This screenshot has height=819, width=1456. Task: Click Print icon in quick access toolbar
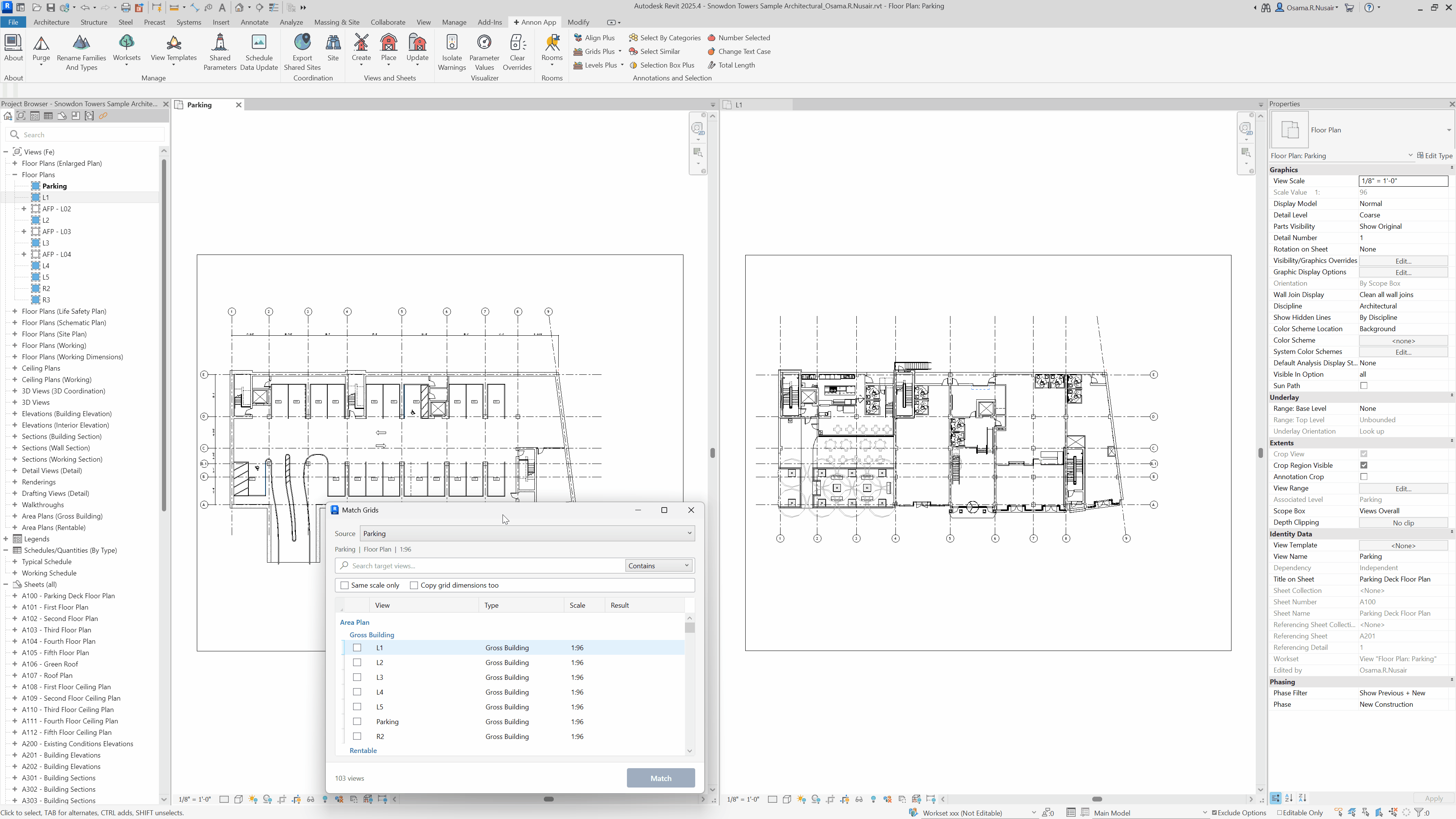click(x=126, y=7)
